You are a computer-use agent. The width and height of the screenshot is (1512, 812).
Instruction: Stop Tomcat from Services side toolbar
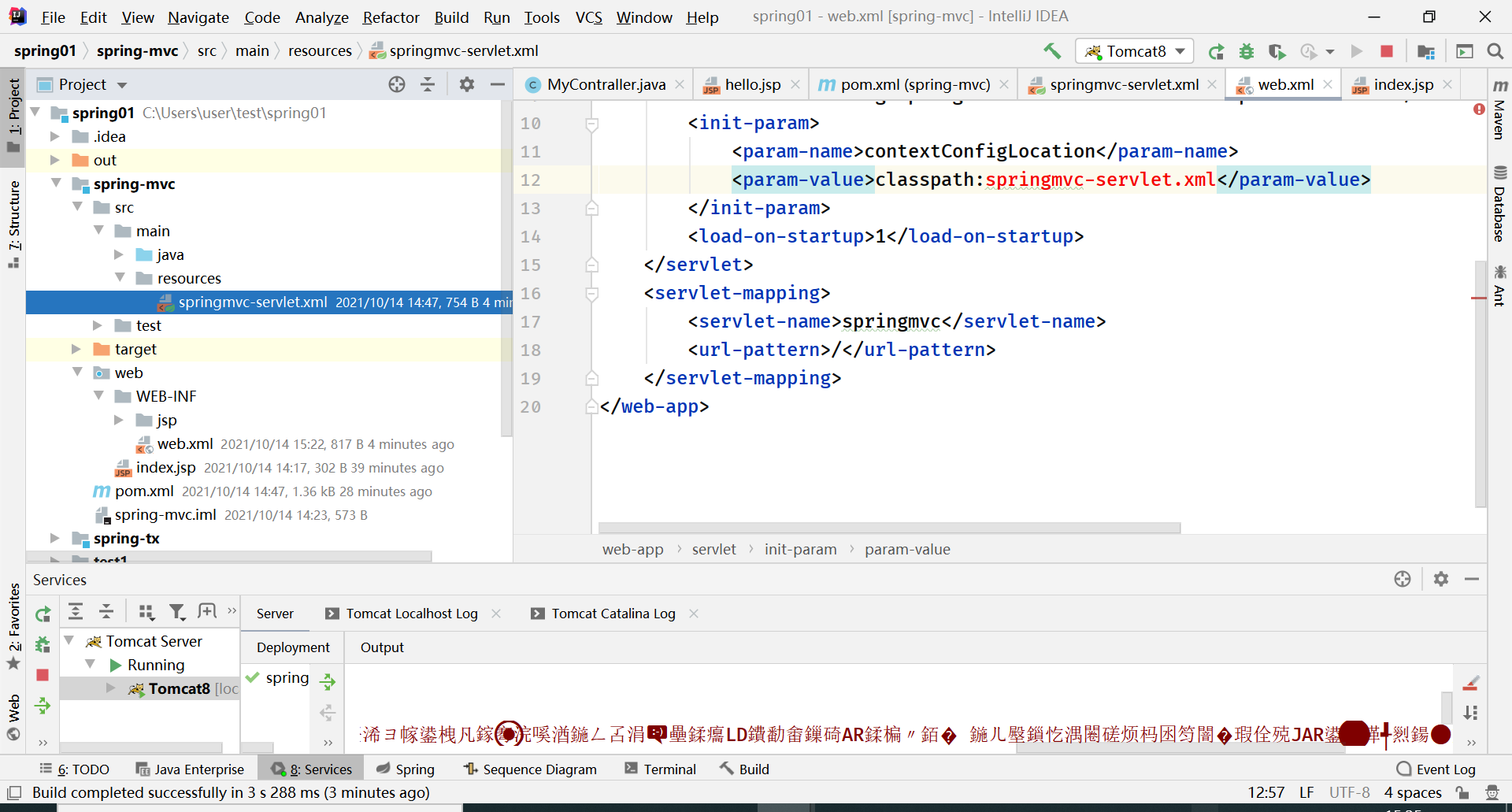(43, 675)
